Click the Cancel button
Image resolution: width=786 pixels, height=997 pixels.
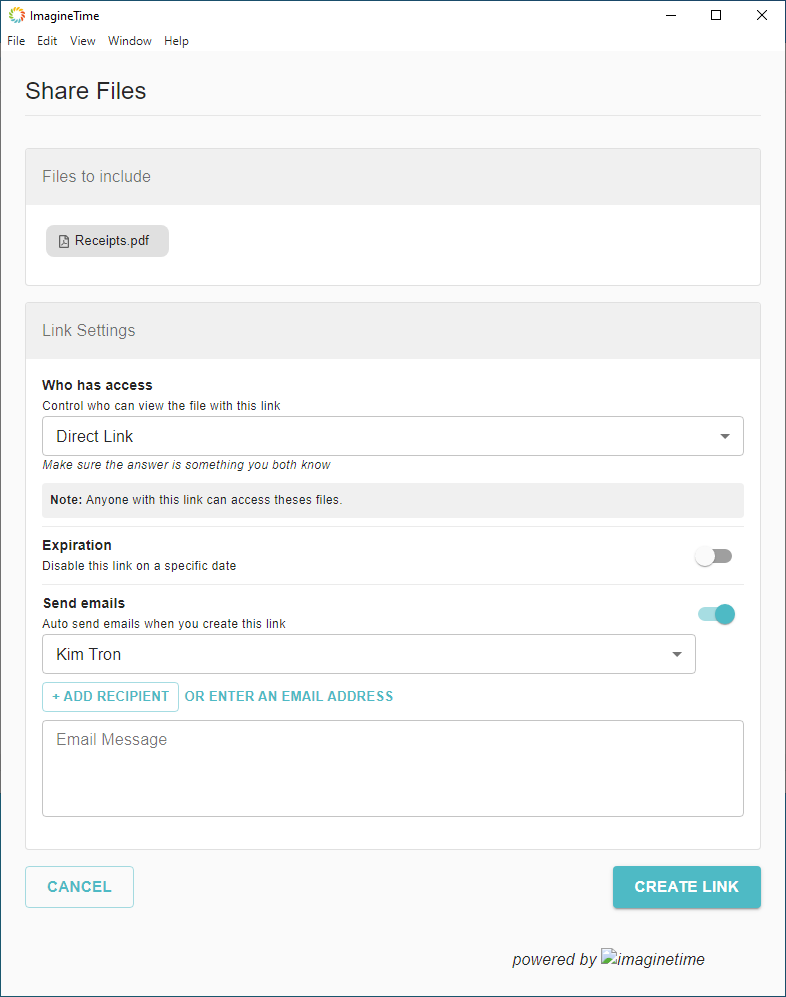click(79, 887)
